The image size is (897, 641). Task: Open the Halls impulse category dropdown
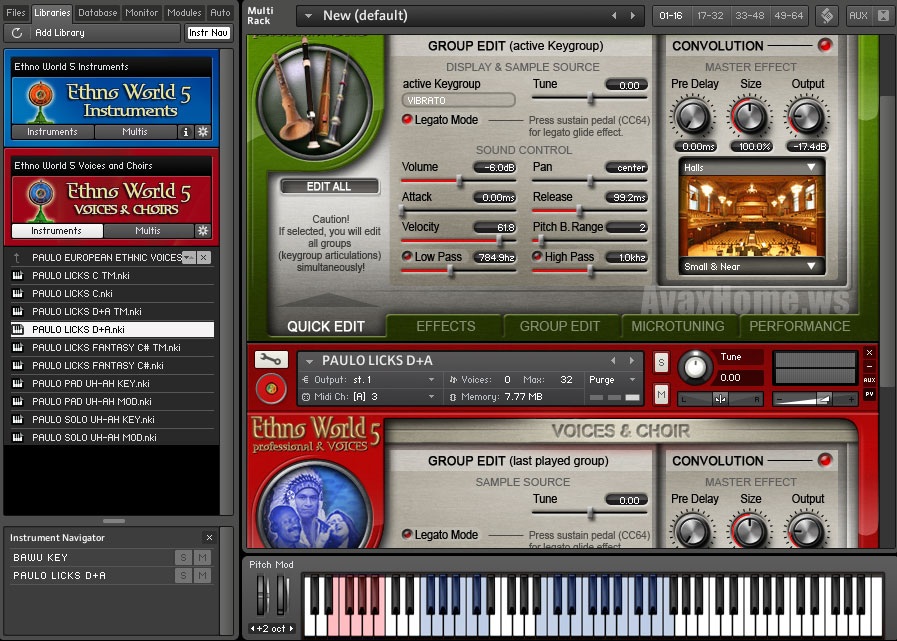811,167
